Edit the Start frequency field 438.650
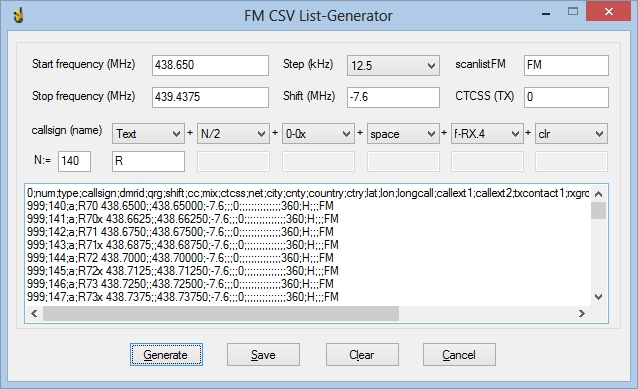Screen dimensions: 638x389 (x=210, y=65)
